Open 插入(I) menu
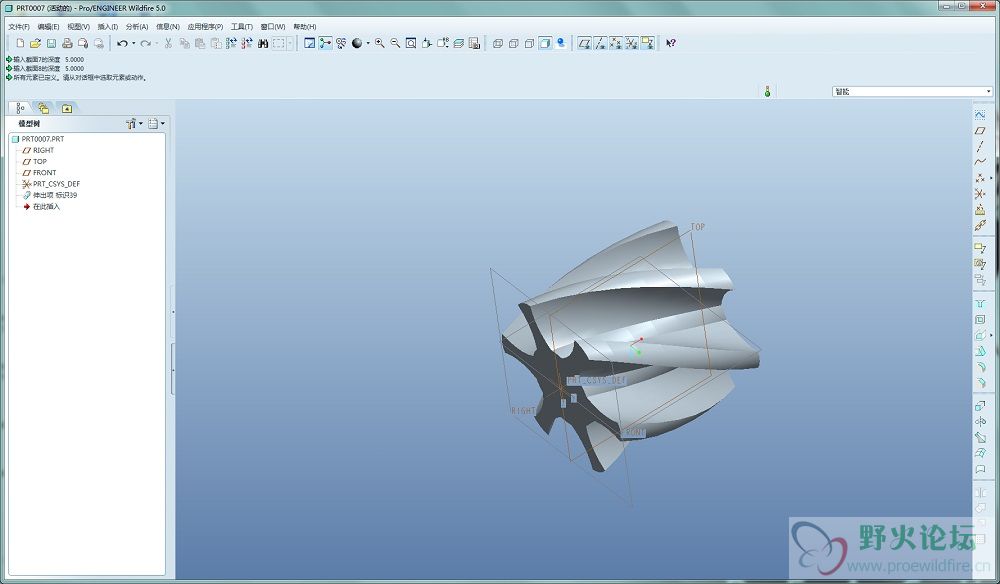 pyautogui.click(x=107, y=27)
